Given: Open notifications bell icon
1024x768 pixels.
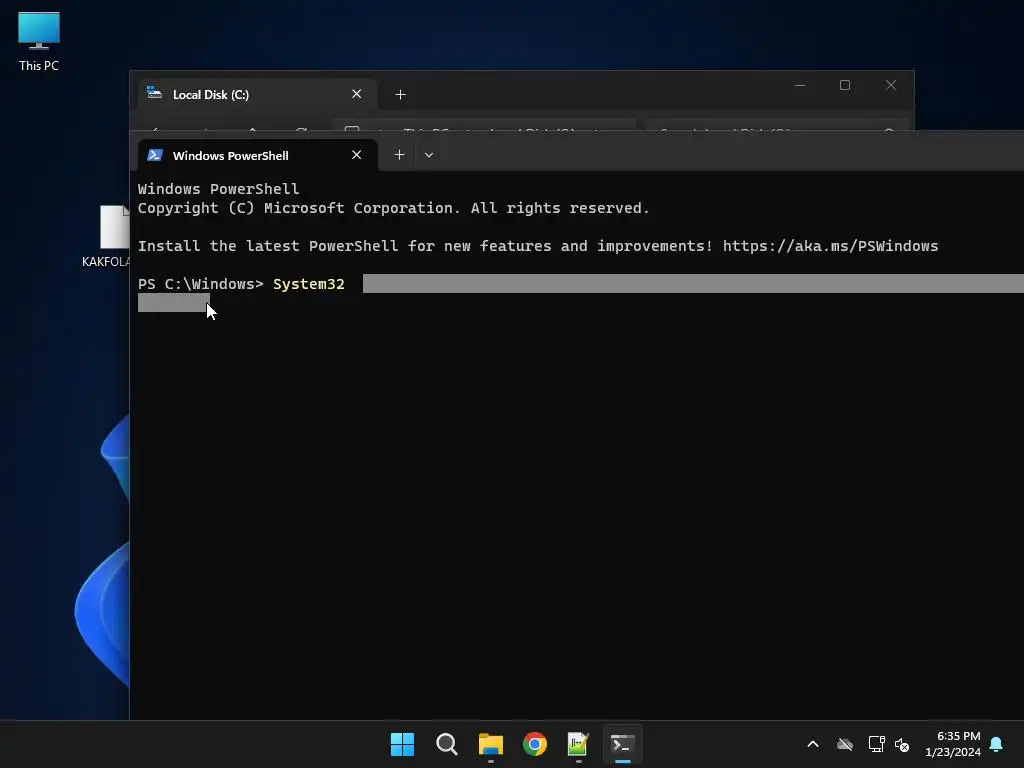Looking at the screenshot, I should click(997, 744).
